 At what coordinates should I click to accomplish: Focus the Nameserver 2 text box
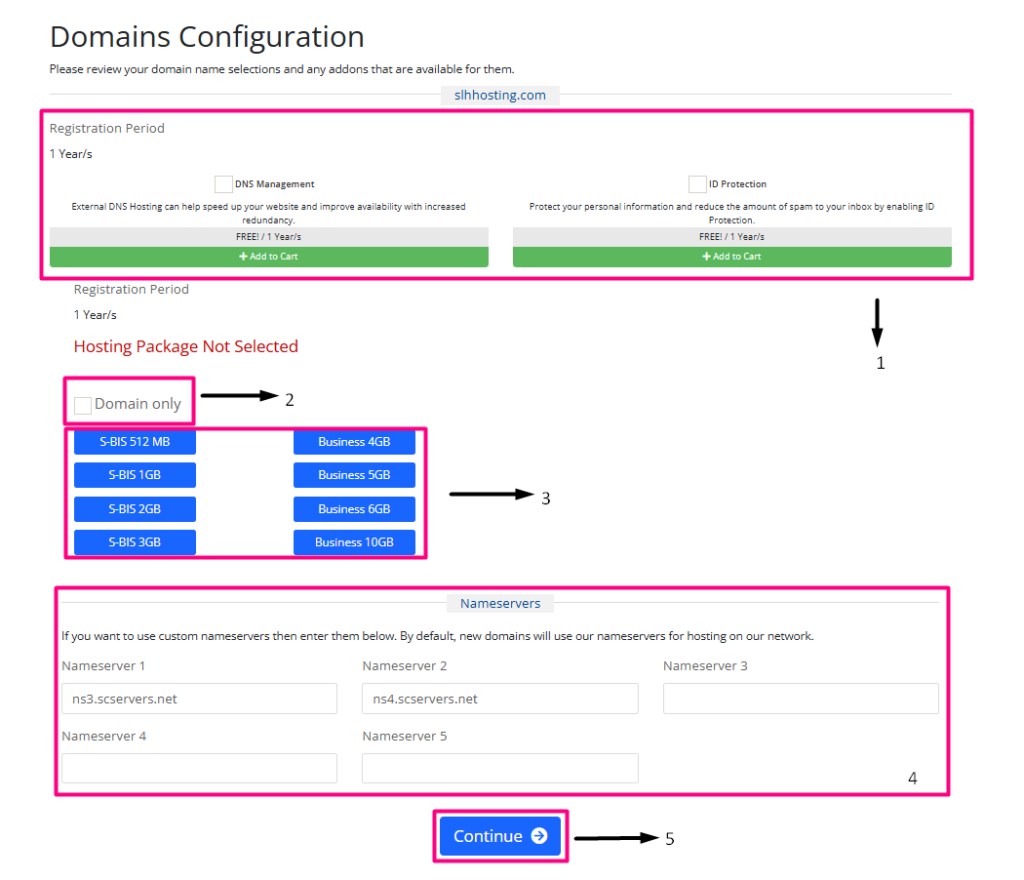500,699
